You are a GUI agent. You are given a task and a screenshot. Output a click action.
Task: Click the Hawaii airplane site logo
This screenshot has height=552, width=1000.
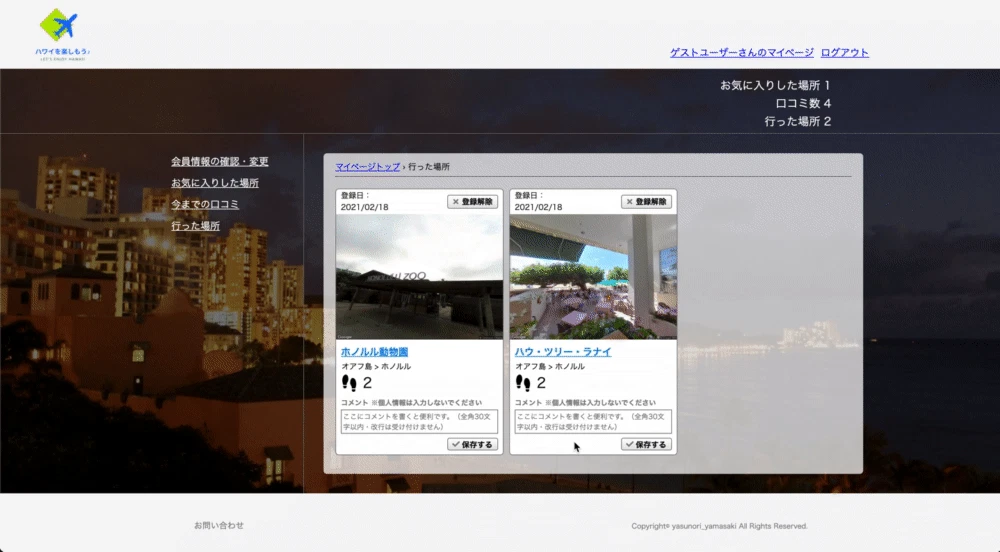(62, 34)
